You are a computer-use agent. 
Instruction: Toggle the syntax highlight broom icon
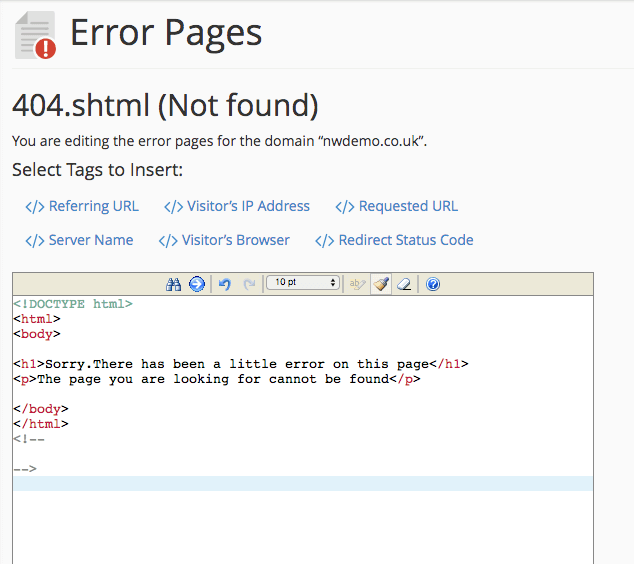click(381, 284)
